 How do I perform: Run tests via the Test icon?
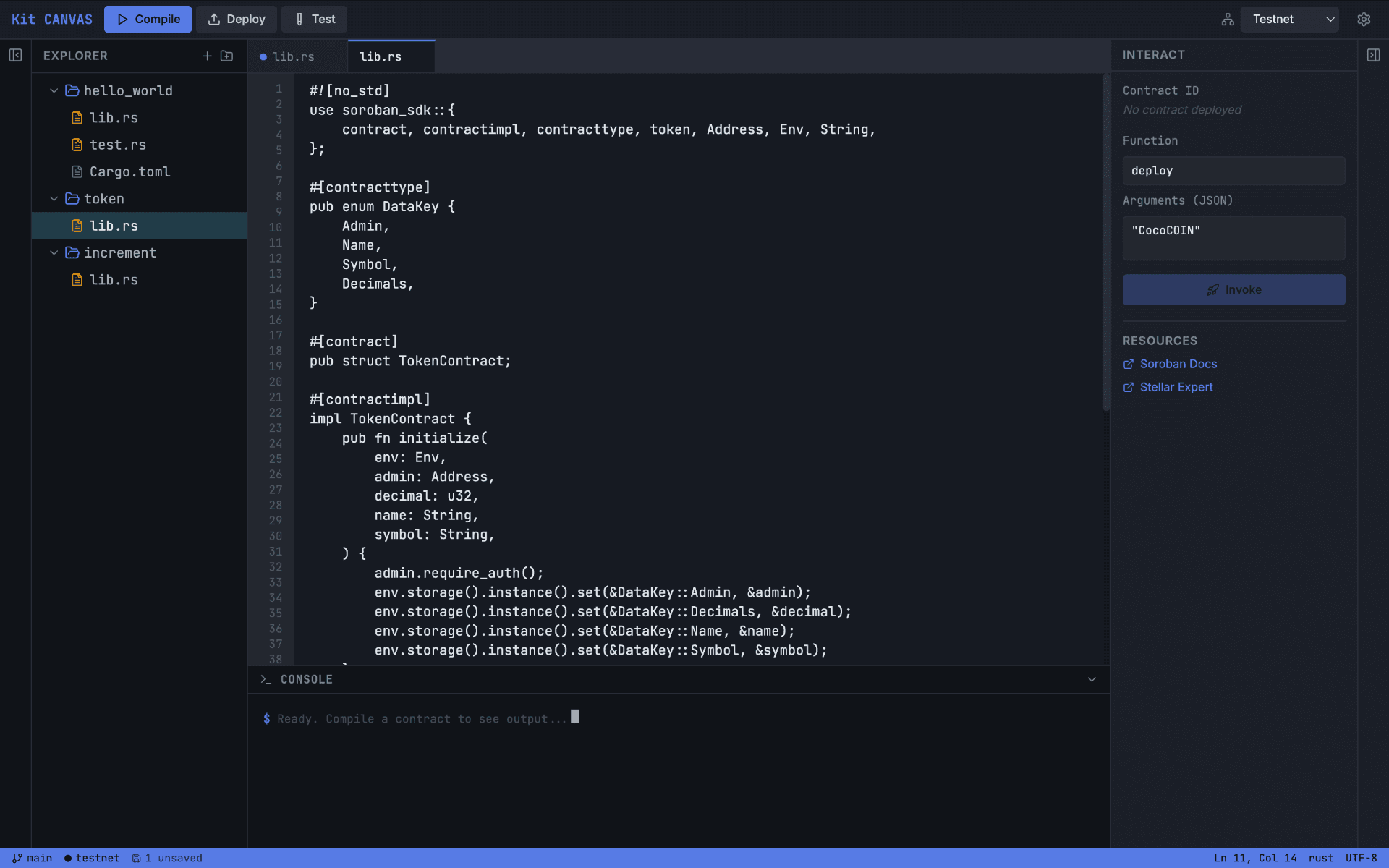tap(299, 20)
